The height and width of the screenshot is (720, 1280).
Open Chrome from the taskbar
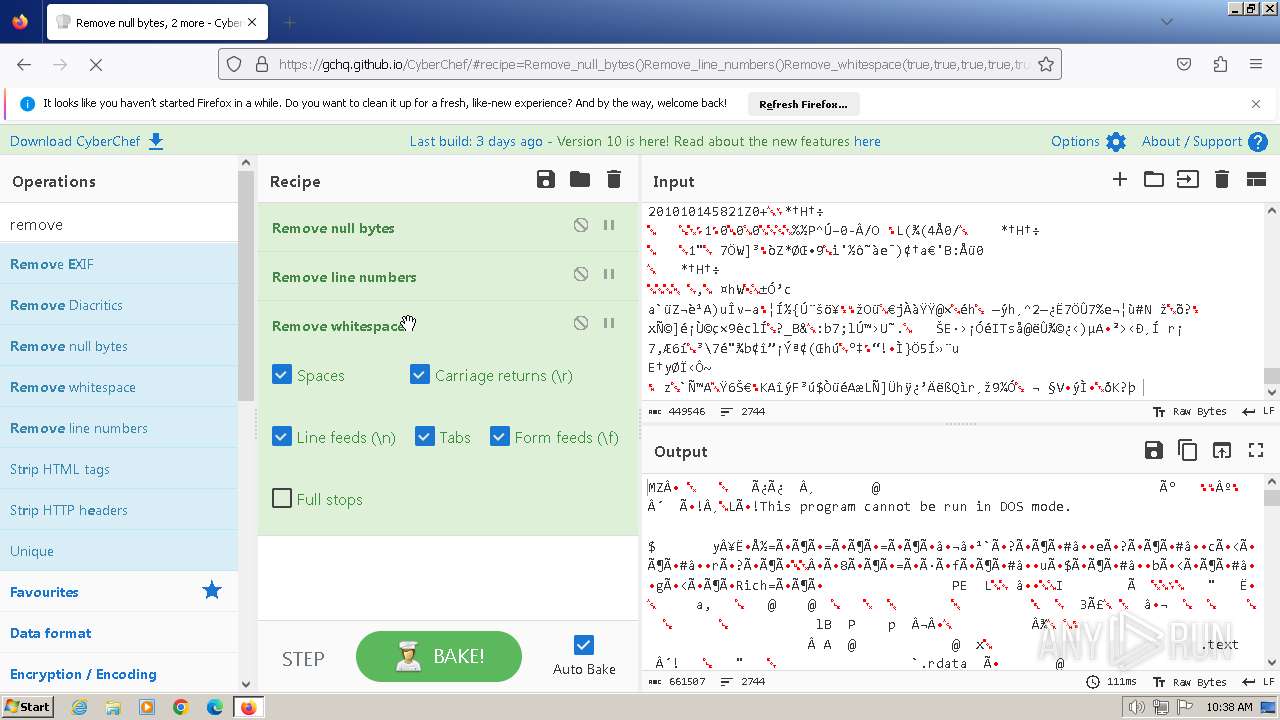[181, 707]
